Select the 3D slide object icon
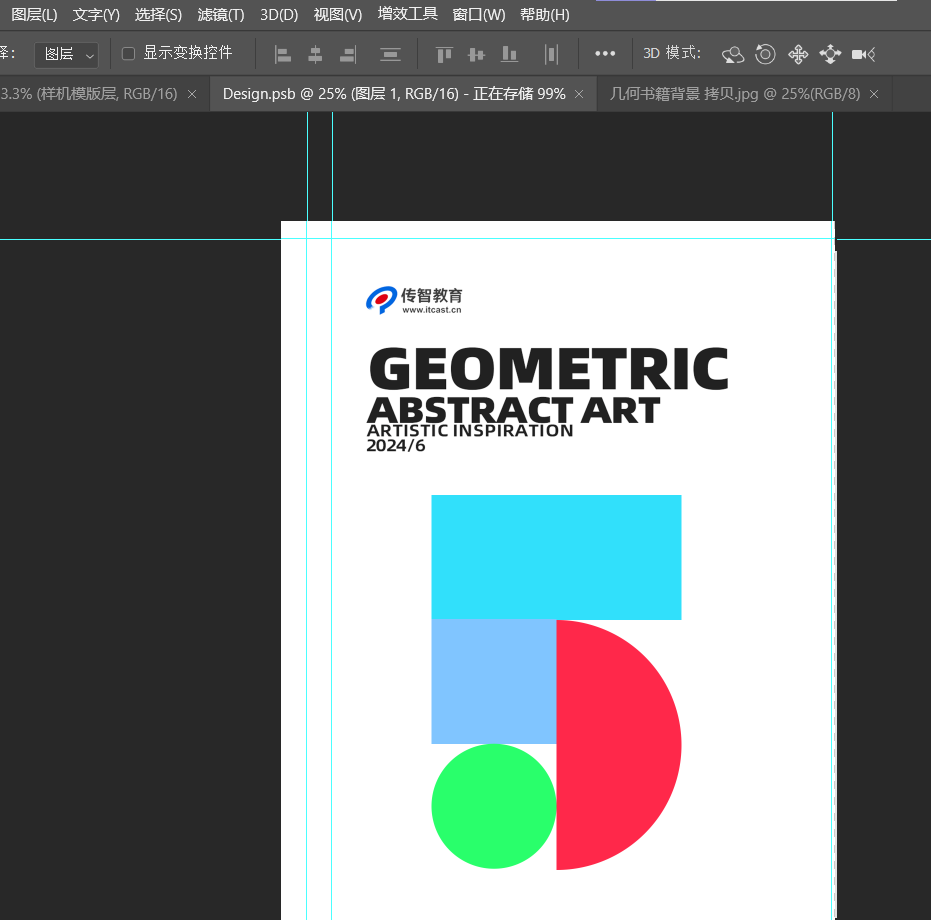Viewport: 931px width, 920px height. point(830,55)
